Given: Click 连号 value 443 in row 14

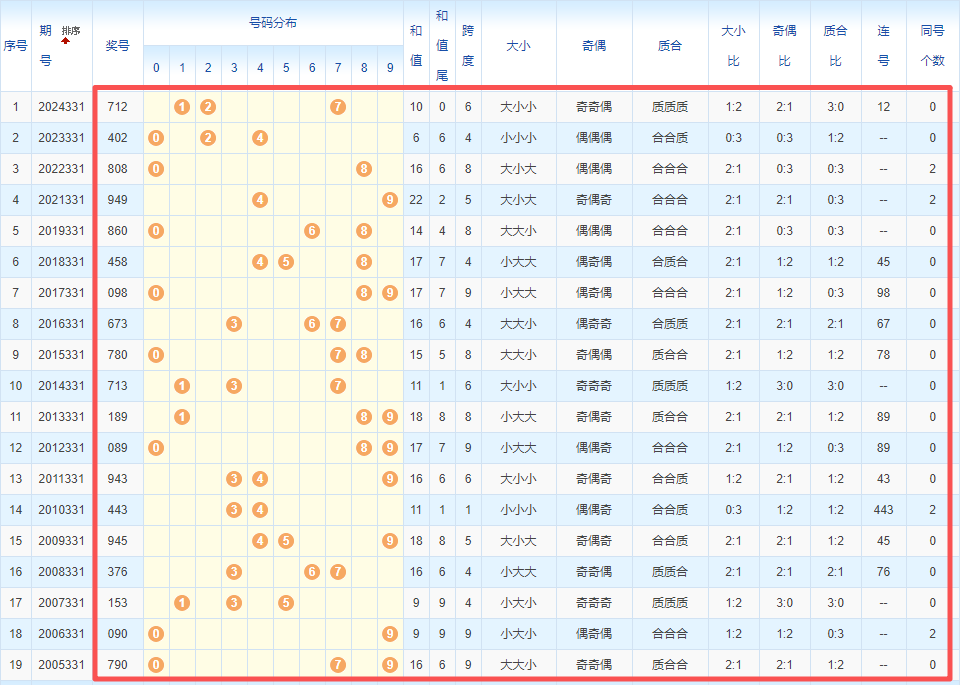Looking at the screenshot, I should point(883,510).
